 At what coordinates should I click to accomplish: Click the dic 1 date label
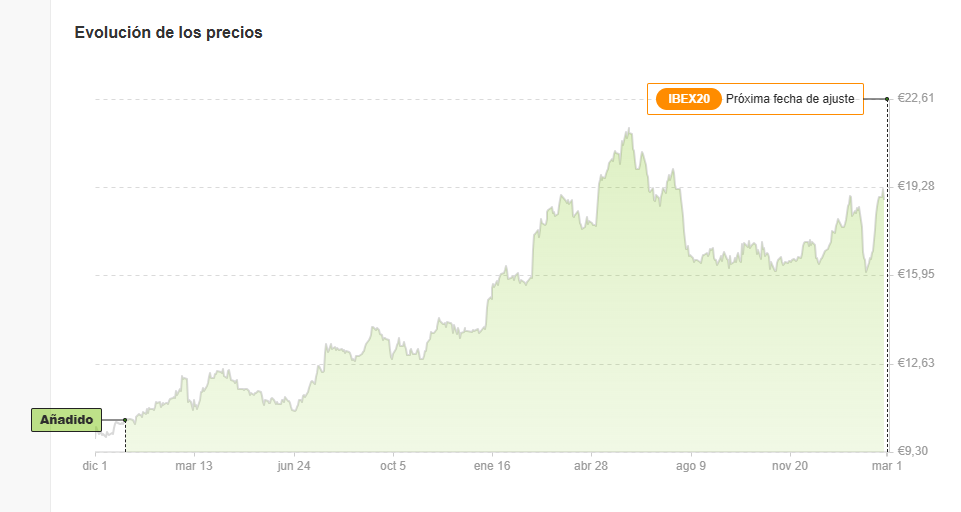(x=95, y=466)
